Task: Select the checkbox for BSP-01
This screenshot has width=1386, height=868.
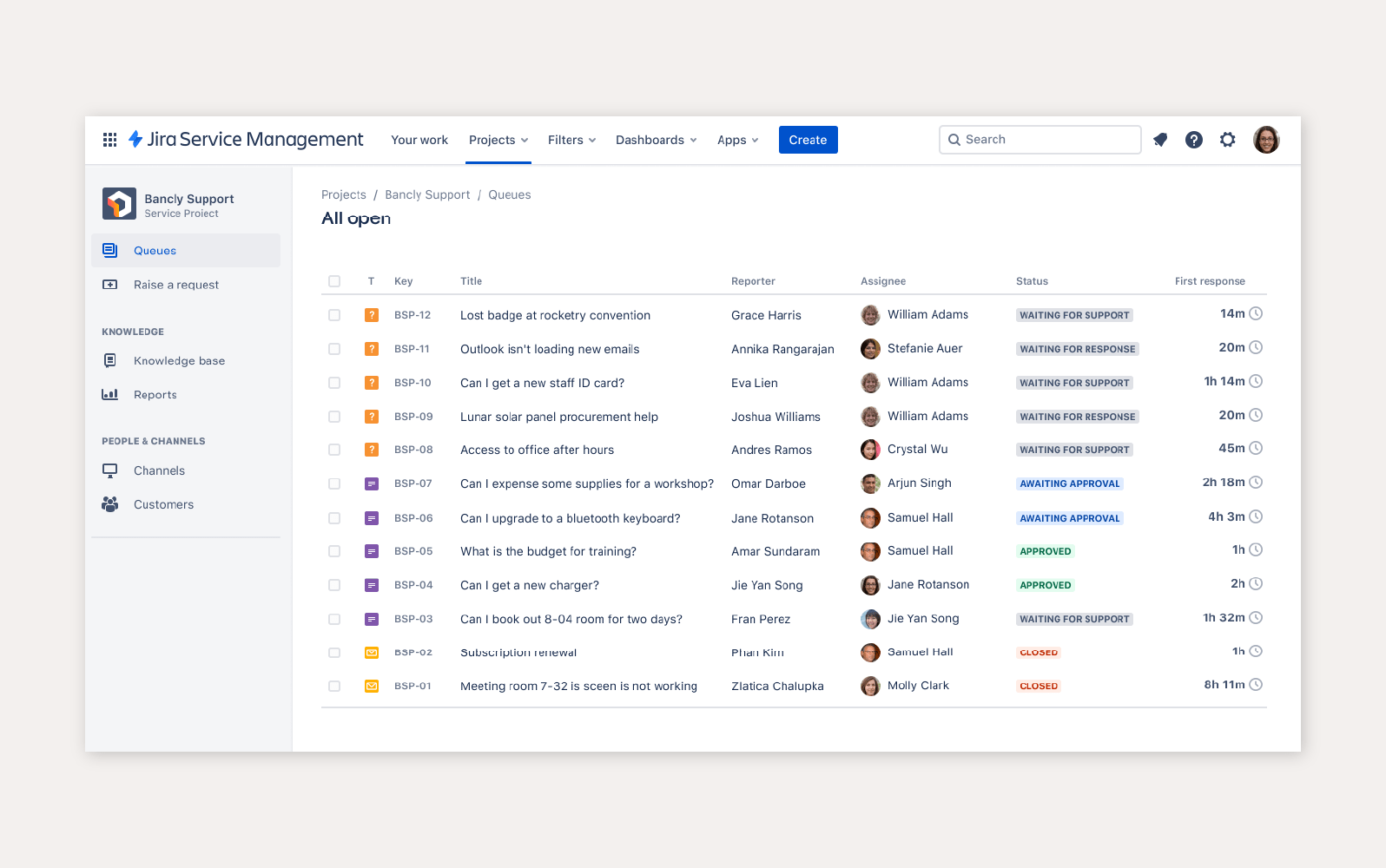Action: point(334,686)
